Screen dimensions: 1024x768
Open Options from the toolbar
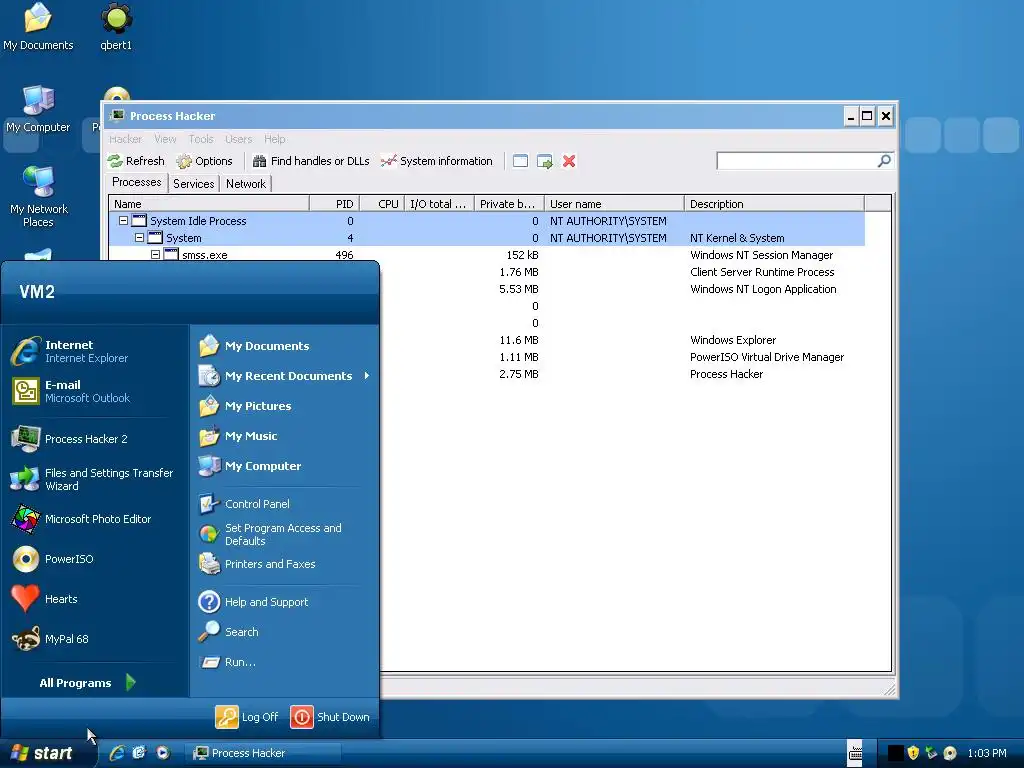(x=204, y=161)
